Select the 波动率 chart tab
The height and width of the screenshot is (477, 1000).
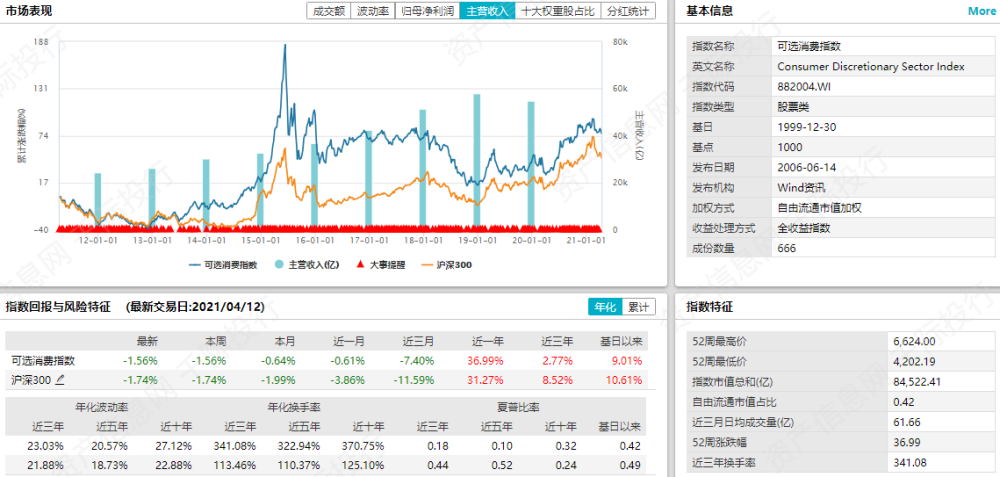click(x=374, y=11)
